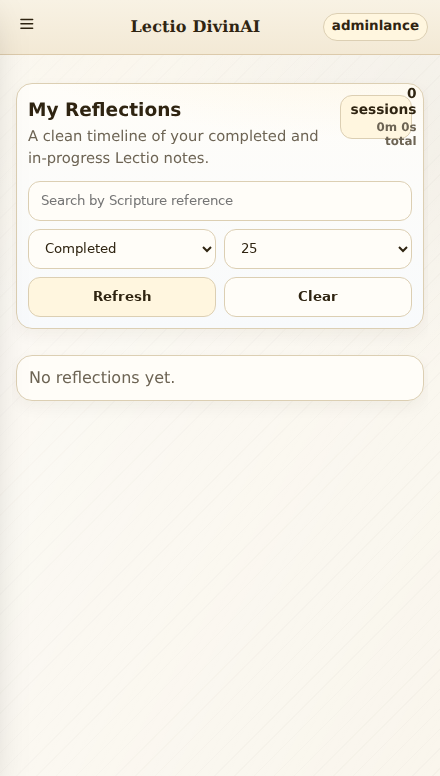Click the sessions label in stats badge

pyautogui.click(x=383, y=109)
